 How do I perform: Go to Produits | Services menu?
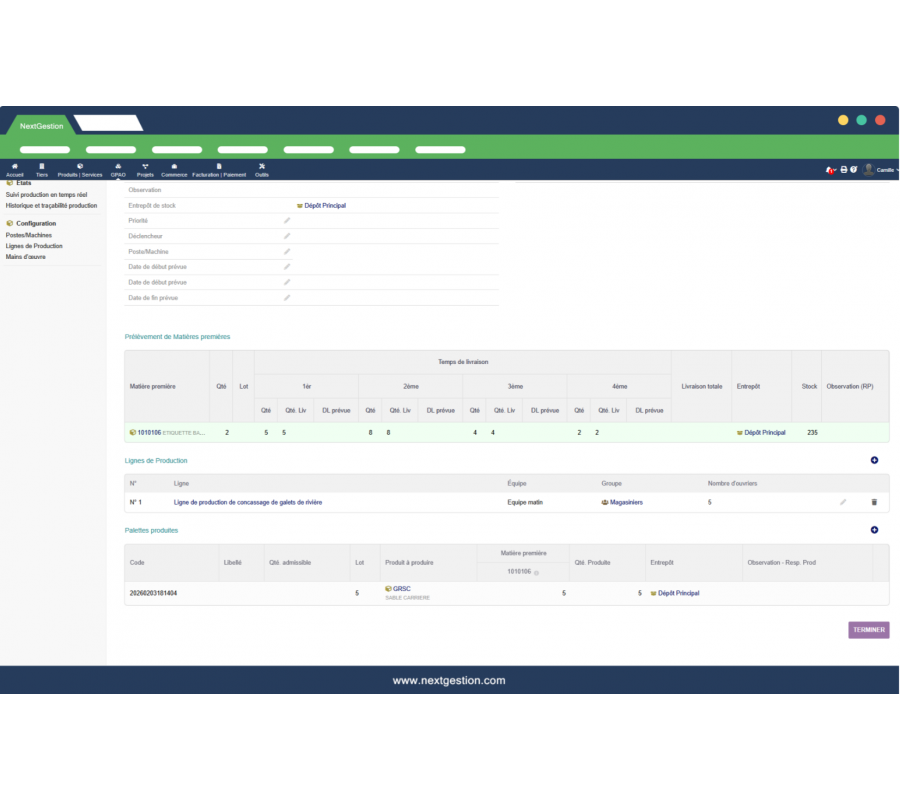coord(80,170)
